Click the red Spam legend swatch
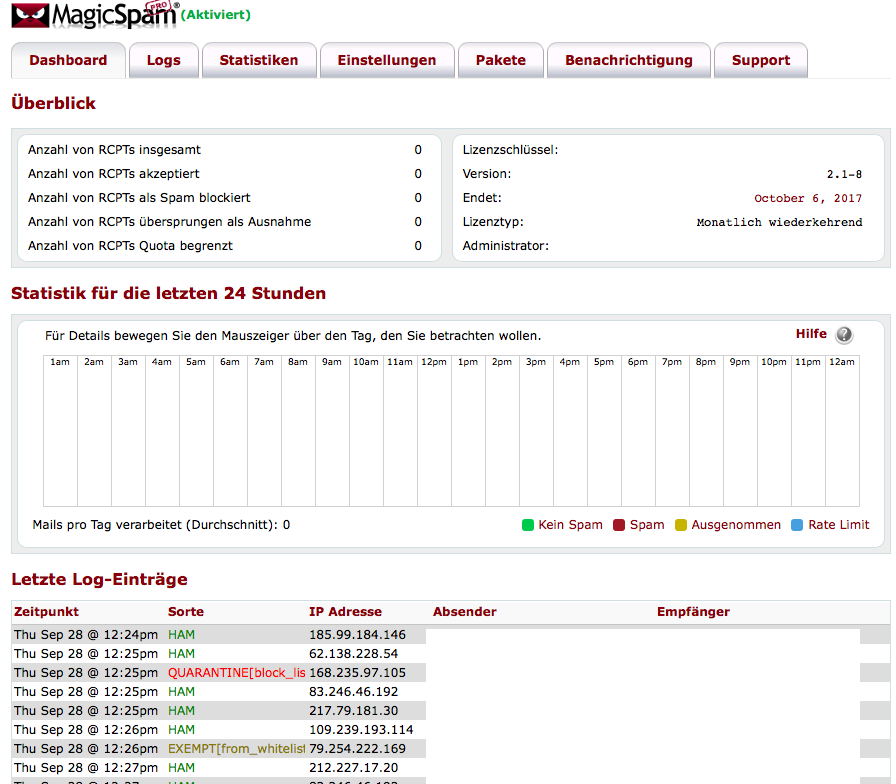This screenshot has height=784, width=896. coord(619,525)
